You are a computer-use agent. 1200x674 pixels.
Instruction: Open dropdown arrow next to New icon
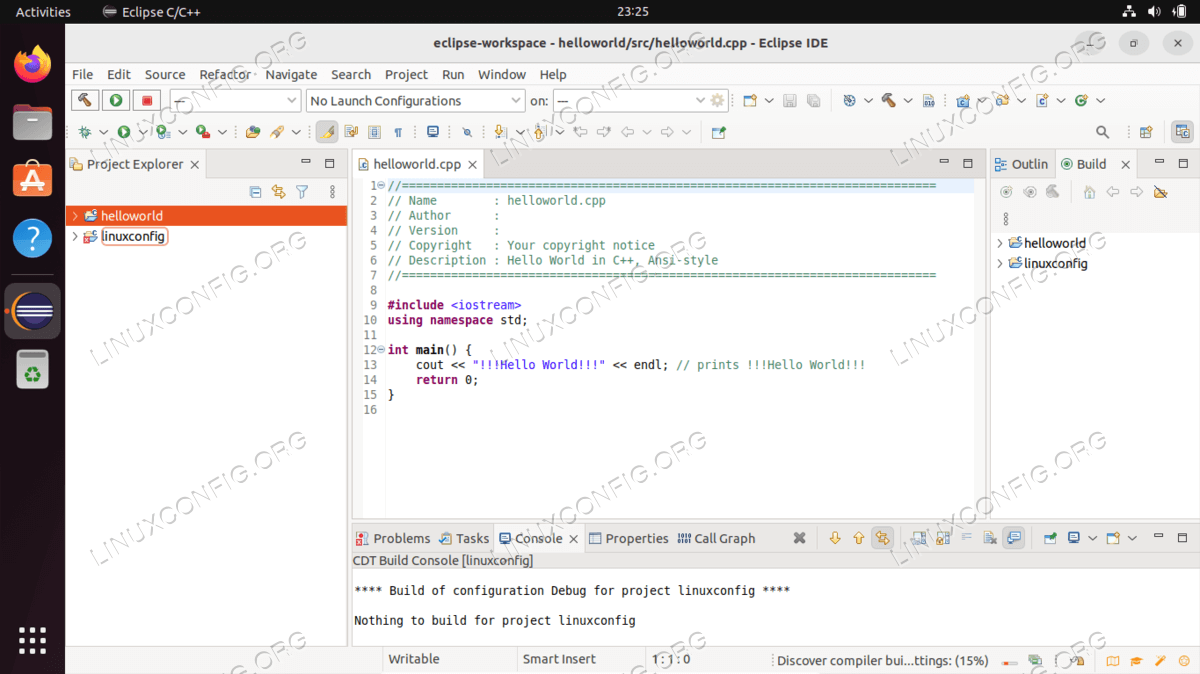point(768,101)
